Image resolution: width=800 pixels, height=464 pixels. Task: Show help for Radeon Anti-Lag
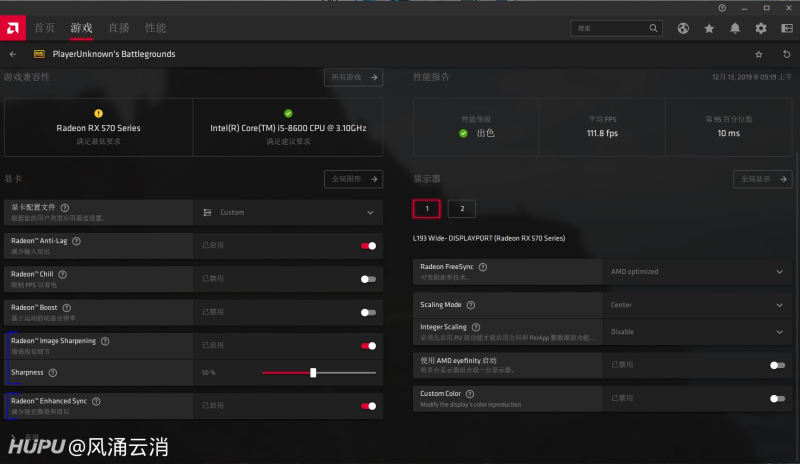pos(77,241)
